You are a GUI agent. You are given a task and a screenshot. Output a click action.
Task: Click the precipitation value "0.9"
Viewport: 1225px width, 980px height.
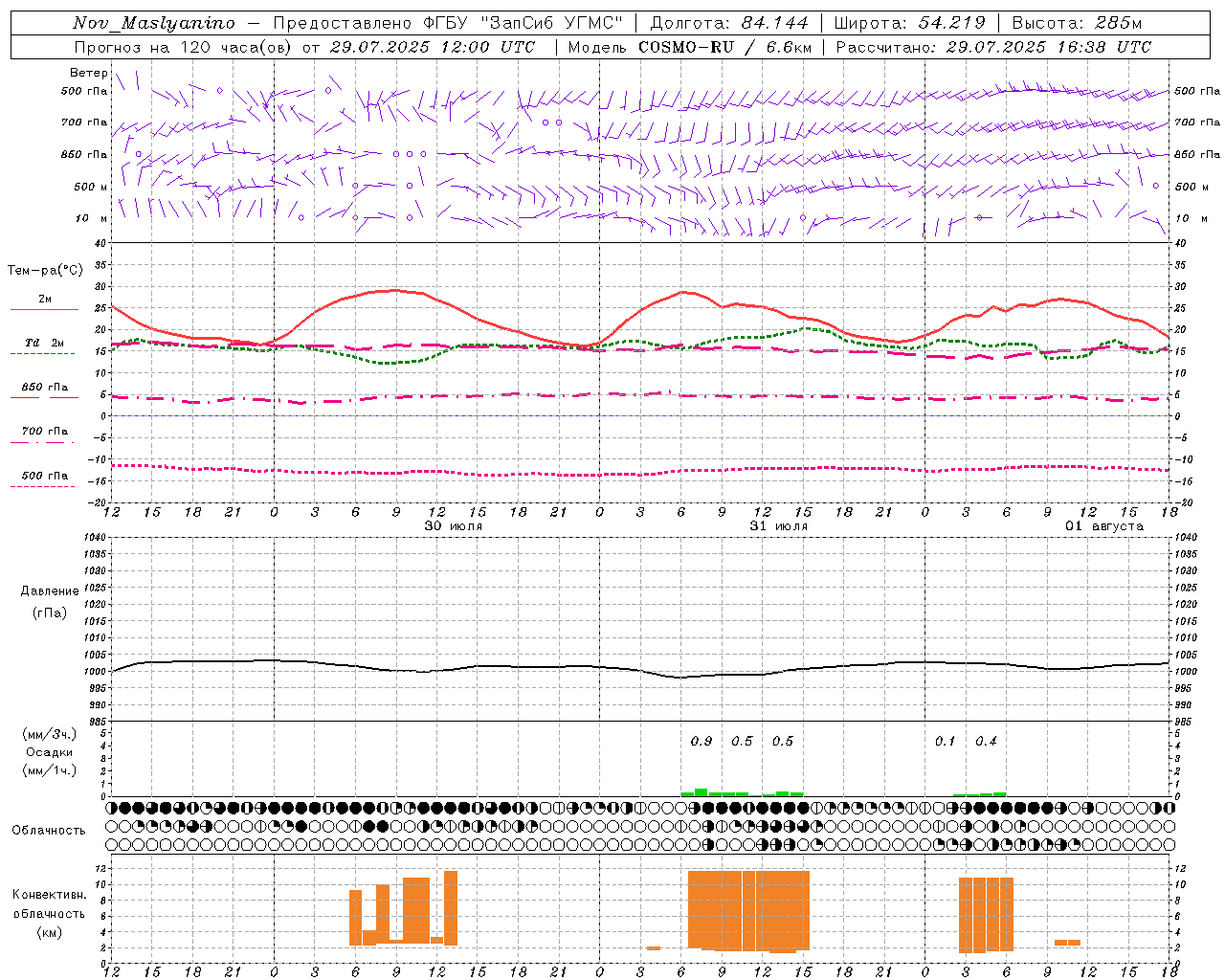(x=702, y=741)
